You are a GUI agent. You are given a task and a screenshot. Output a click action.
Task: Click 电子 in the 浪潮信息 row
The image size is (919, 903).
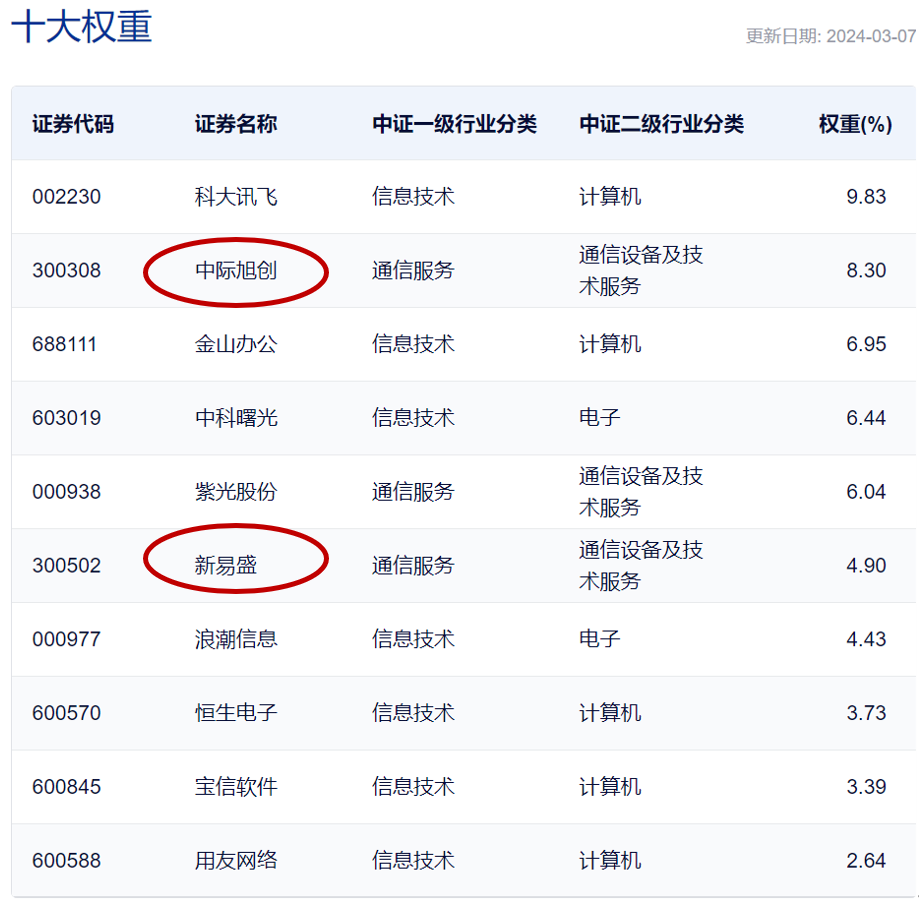pyautogui.click(x=599, y=639)
